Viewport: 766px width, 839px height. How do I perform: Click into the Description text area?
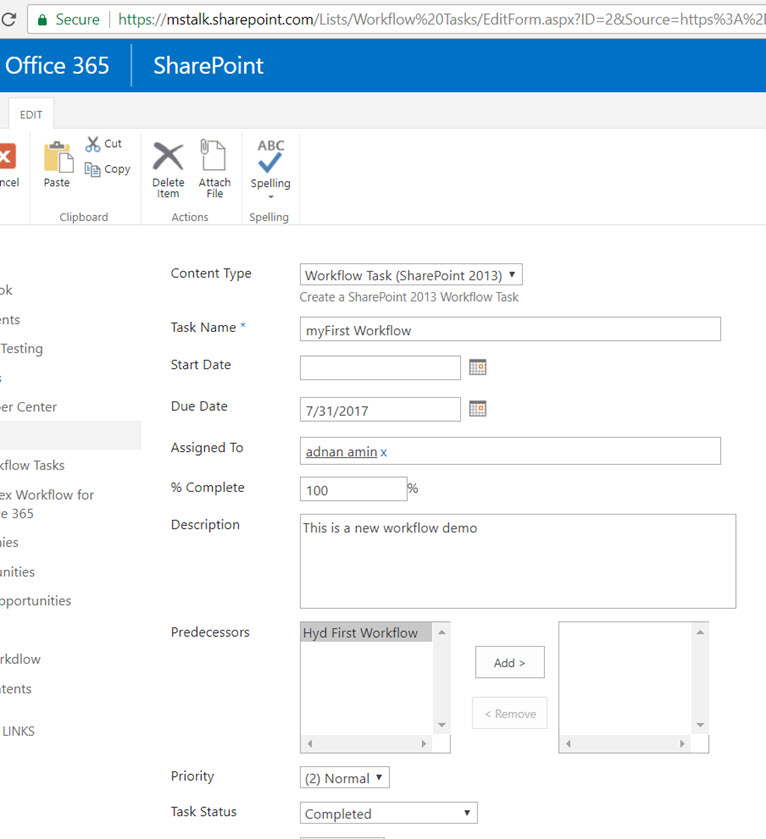(x=518, y=561)
